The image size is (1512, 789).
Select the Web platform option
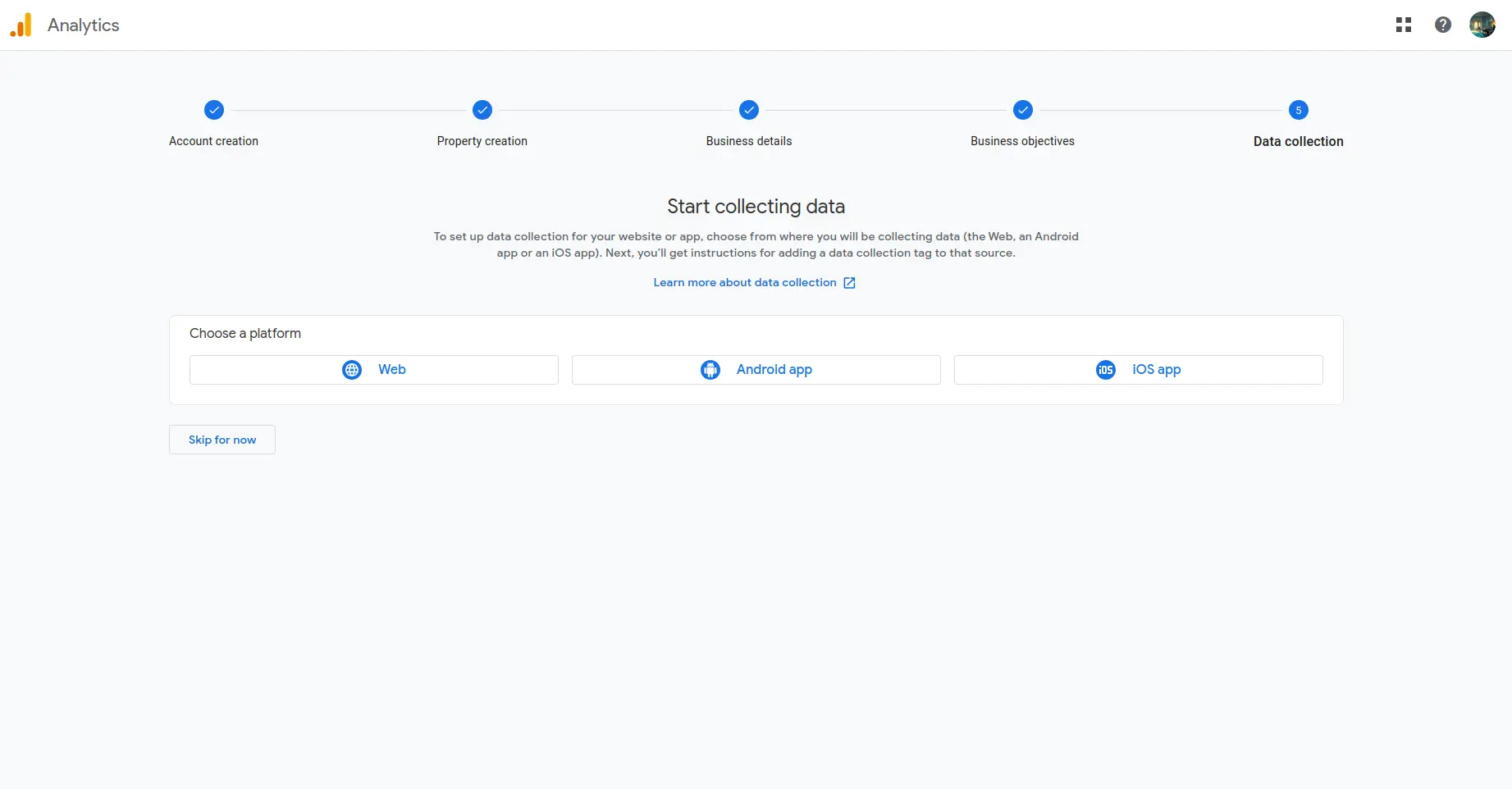[x=373, y=369]
